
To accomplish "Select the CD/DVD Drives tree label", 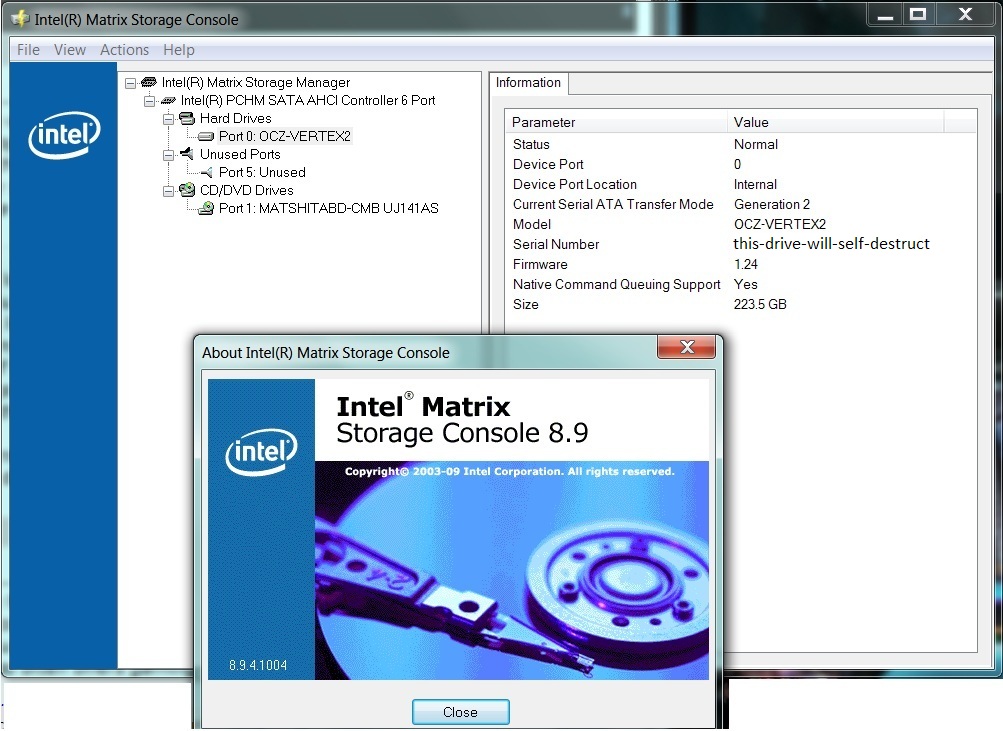I will tap(246, 190).
